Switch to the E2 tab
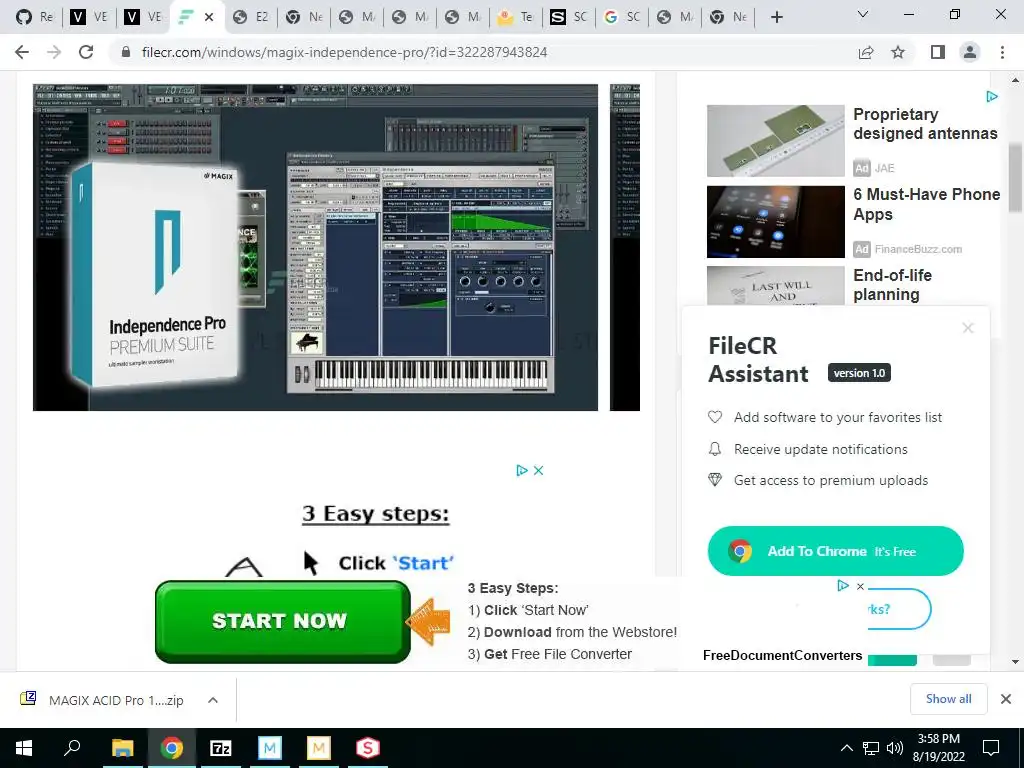This screenshot has width=1024, height=768. [x=251, y=17]
